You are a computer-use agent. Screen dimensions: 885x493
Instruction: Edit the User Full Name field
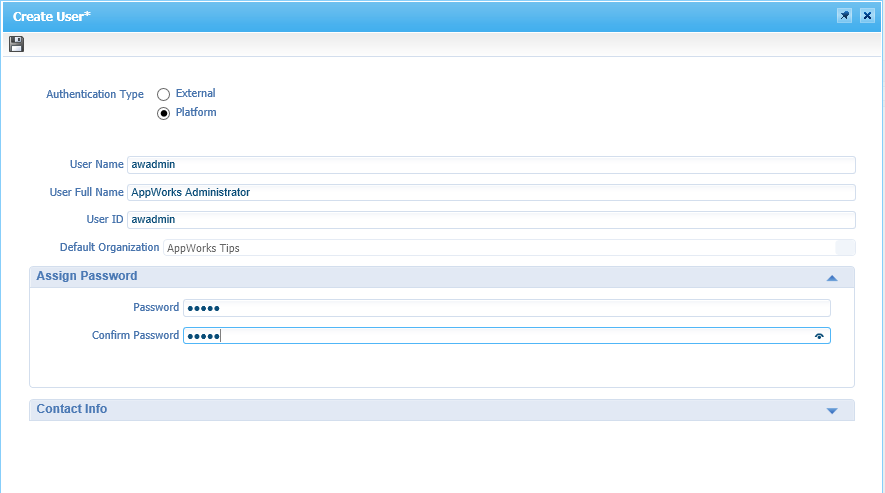click(491, 193)
